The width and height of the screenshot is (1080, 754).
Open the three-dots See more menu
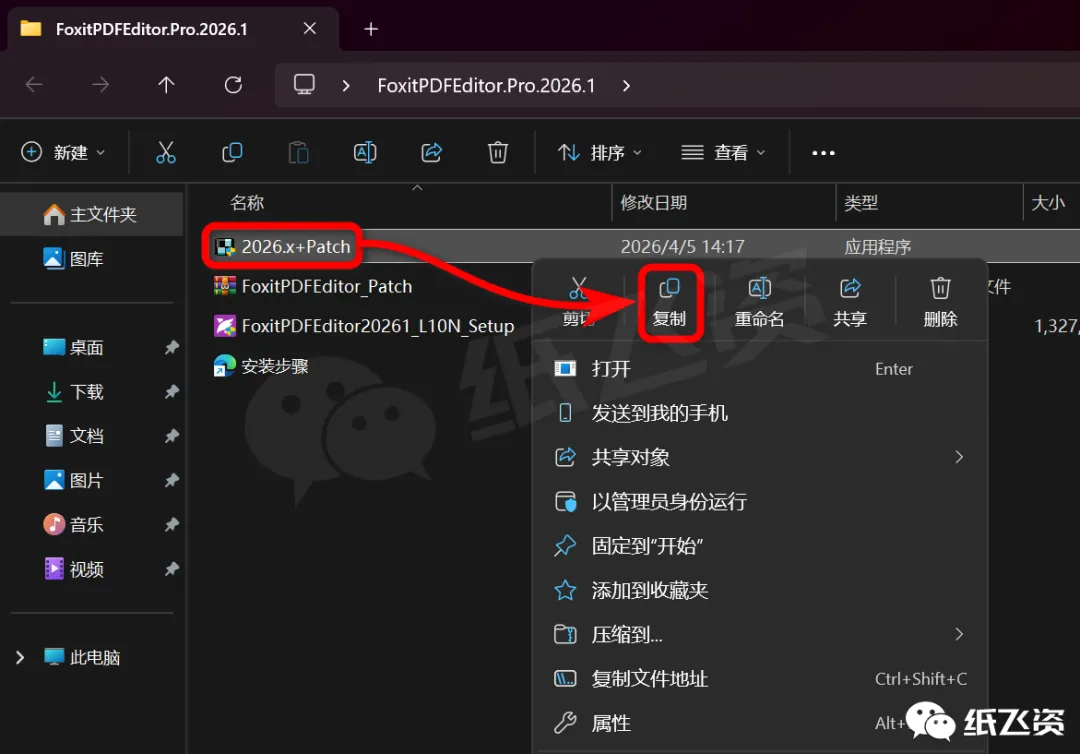pyautogui.click(x=823, y=153)
